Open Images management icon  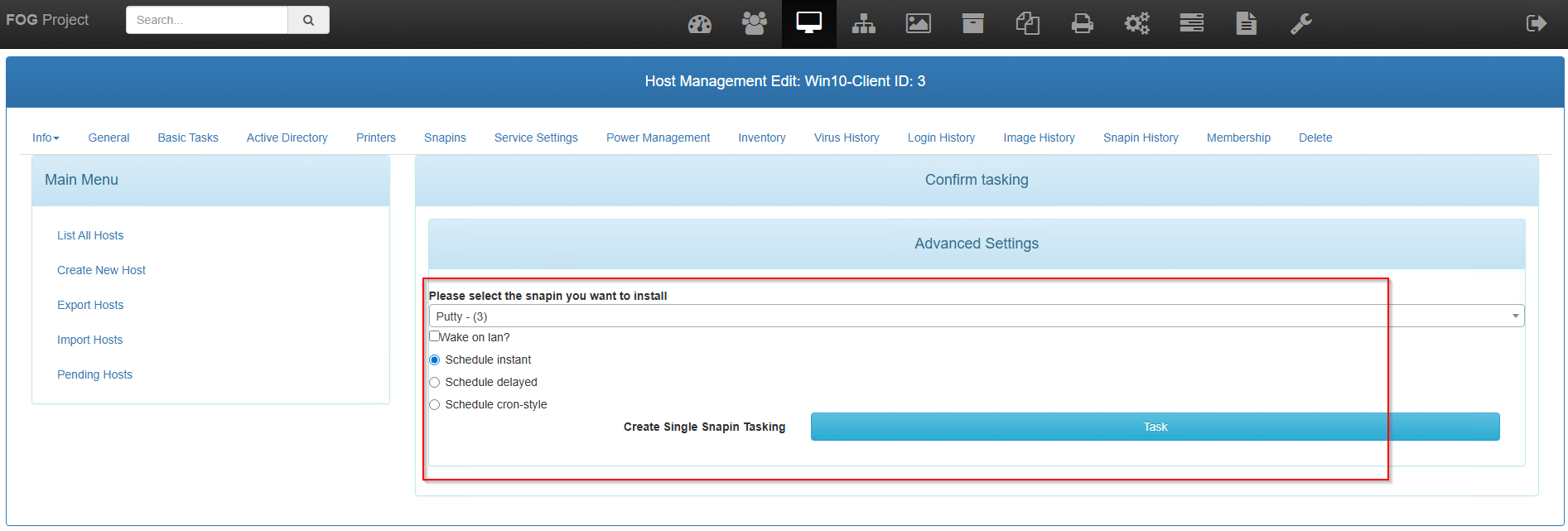918,24
